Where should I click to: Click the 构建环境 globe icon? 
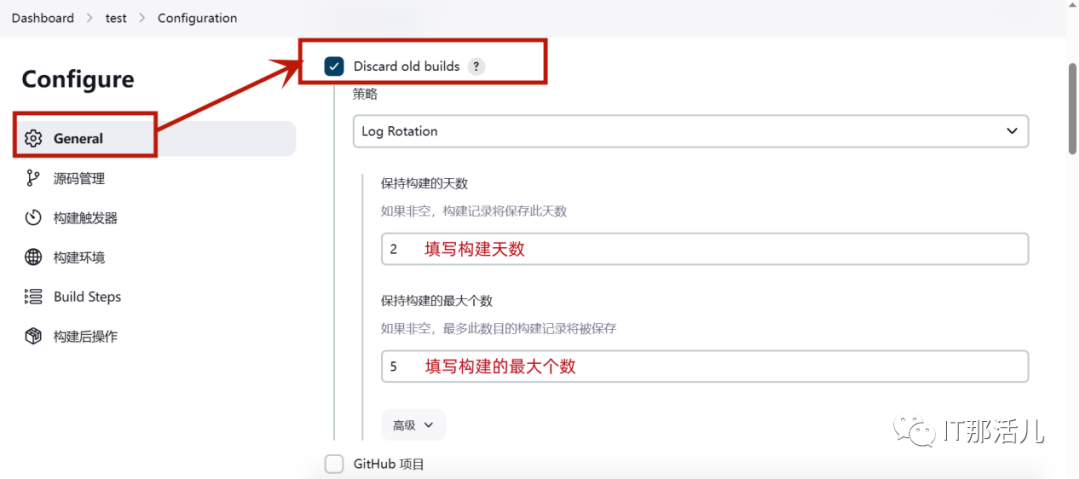(x=33, y=258)
